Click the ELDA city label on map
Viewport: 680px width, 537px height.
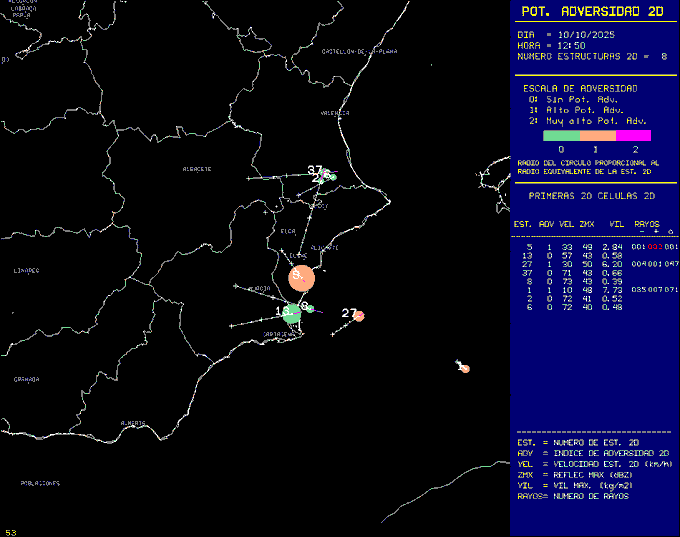tap(288, 232)
